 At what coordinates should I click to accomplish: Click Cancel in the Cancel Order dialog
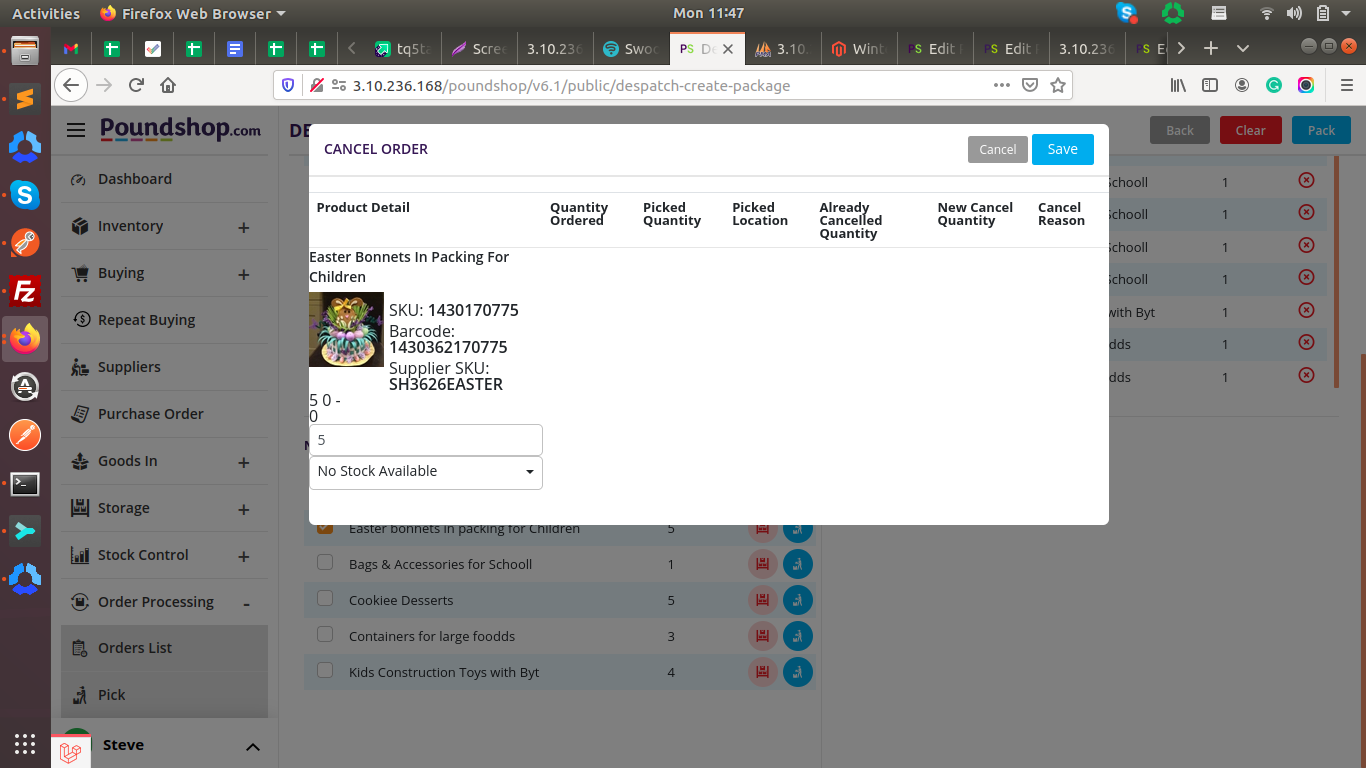[x=997, y=149]
